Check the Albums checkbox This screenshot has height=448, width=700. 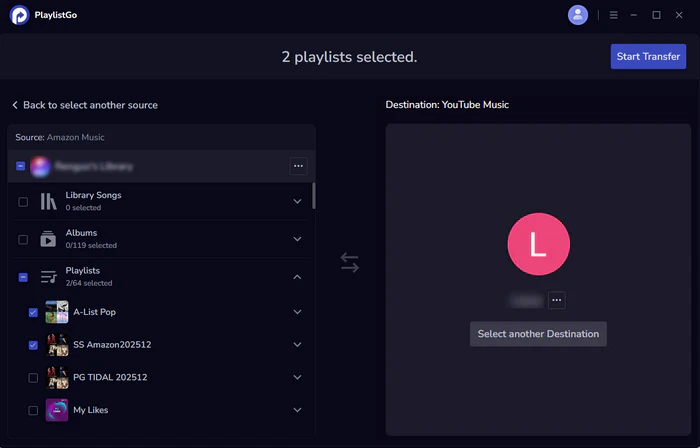[23, 240]
